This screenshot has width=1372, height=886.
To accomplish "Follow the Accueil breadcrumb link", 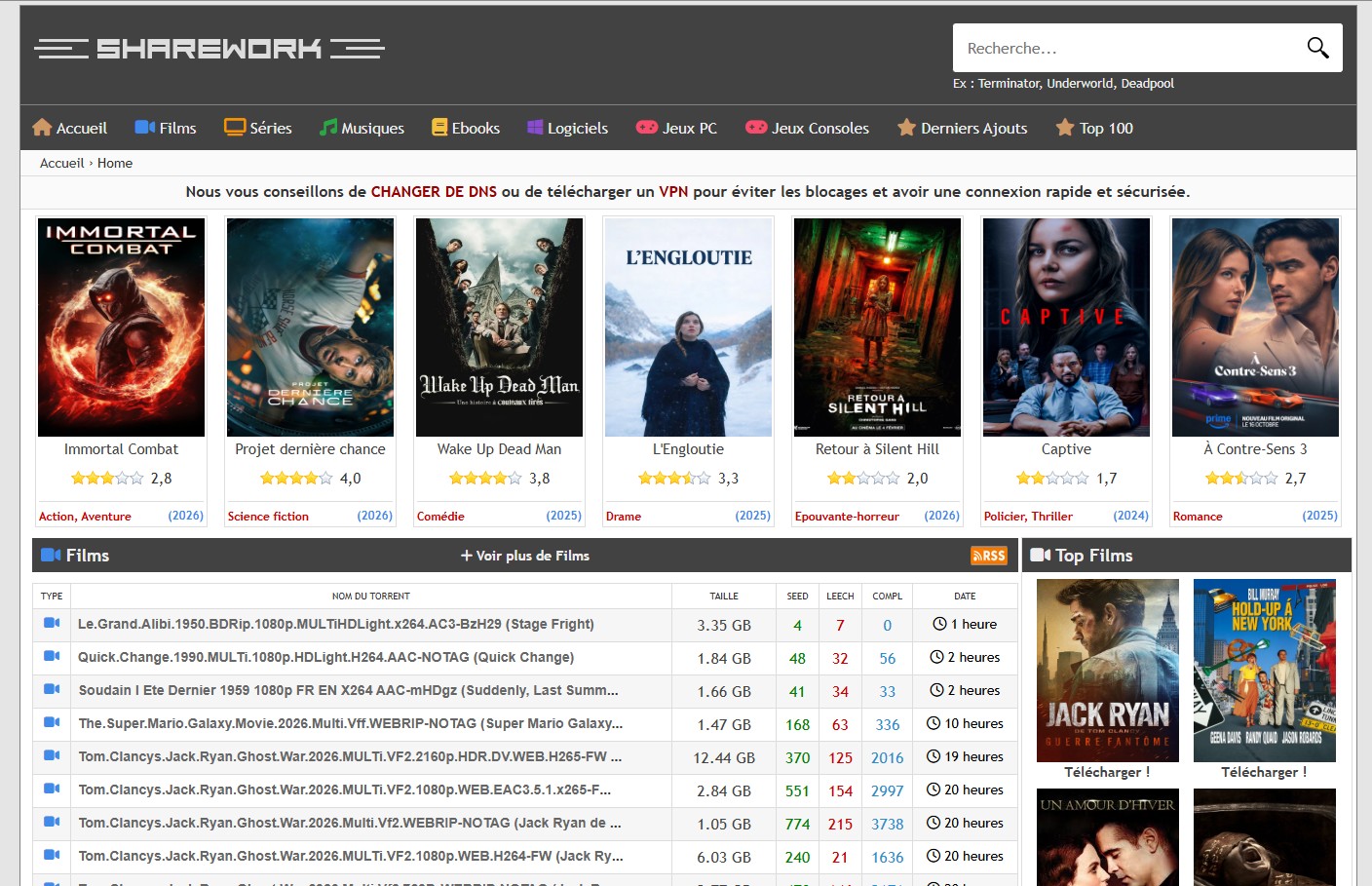I will [62, 163].
